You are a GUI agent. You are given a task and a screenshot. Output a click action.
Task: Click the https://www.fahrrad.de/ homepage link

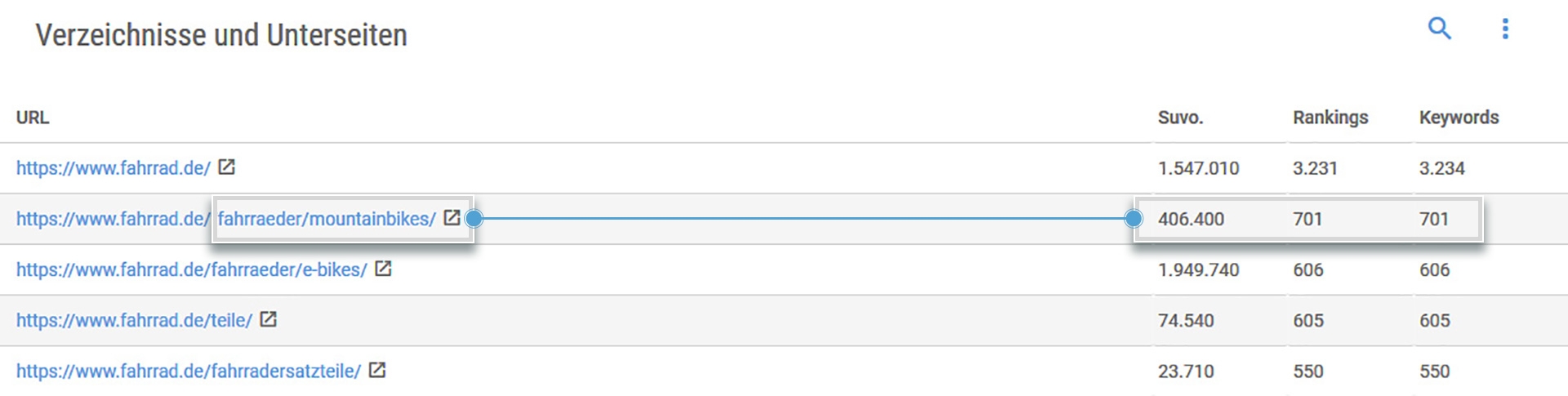click(113, 168)
